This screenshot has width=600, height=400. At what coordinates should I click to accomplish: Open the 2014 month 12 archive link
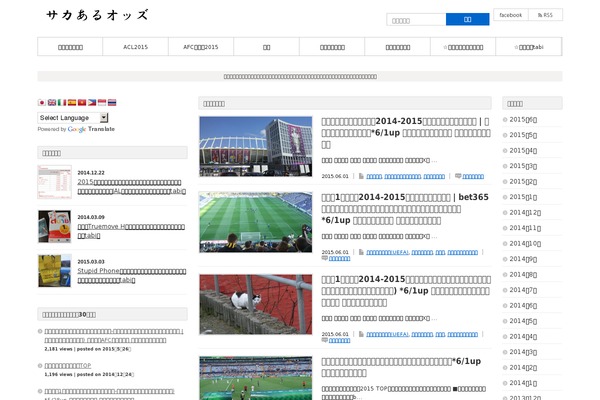tap(525, 212)
